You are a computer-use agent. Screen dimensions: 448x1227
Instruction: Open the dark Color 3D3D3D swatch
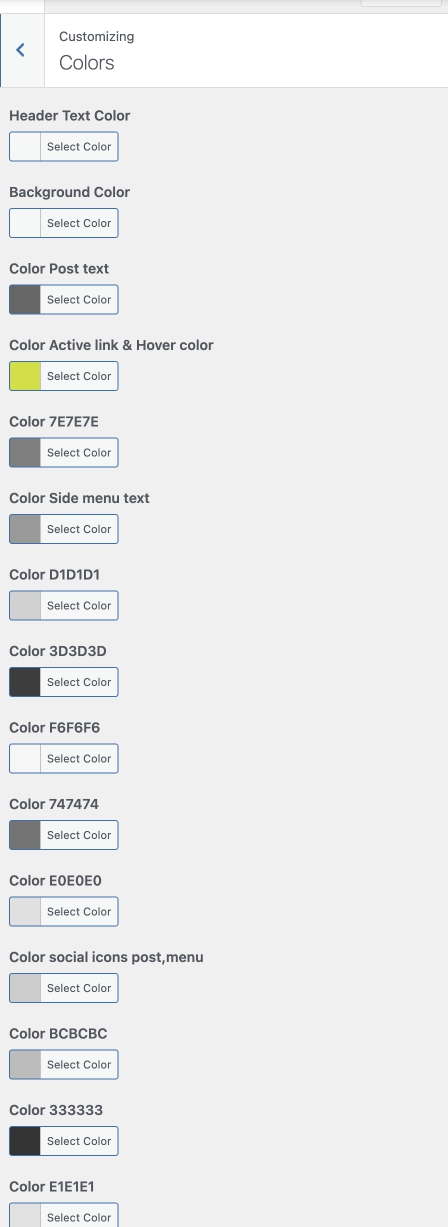(25, 682)
